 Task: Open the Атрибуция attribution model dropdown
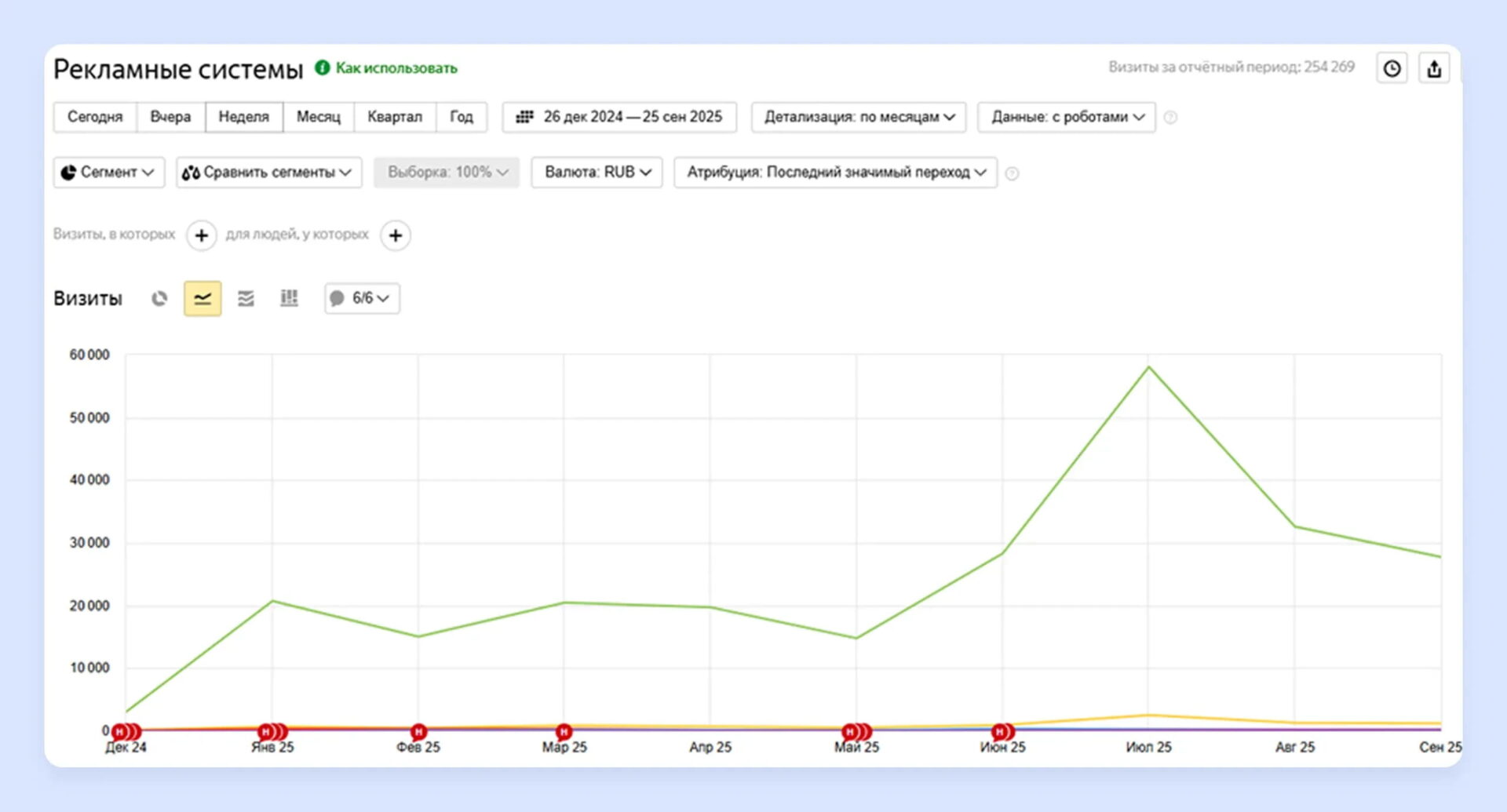[x=836, y=173]
